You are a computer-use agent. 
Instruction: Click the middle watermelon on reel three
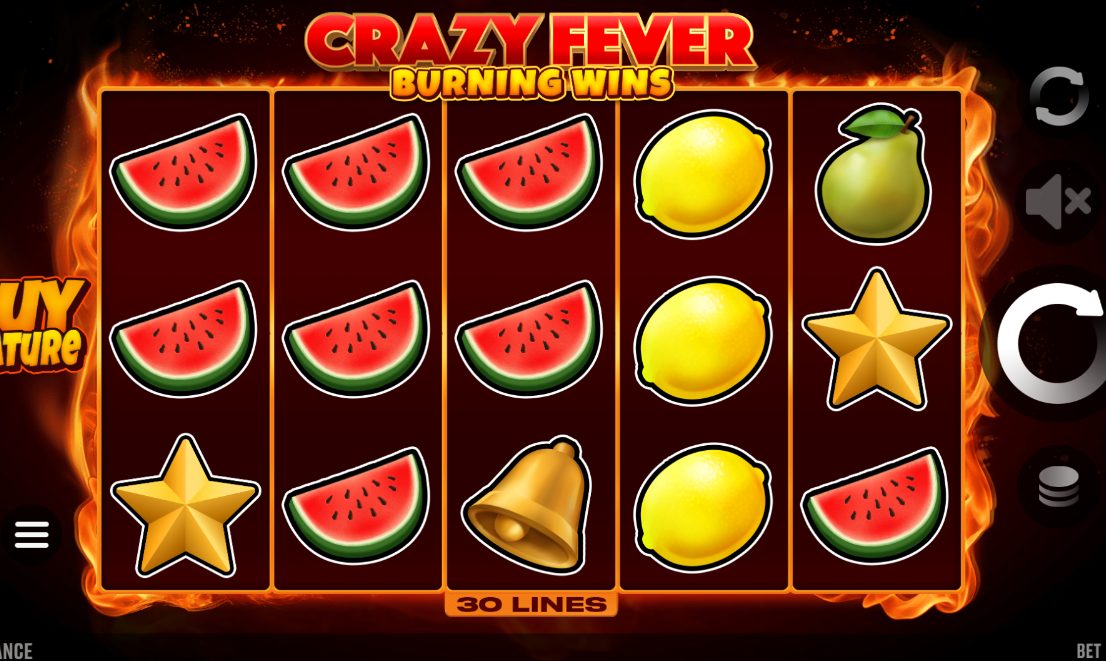click(x=529, y=339)
